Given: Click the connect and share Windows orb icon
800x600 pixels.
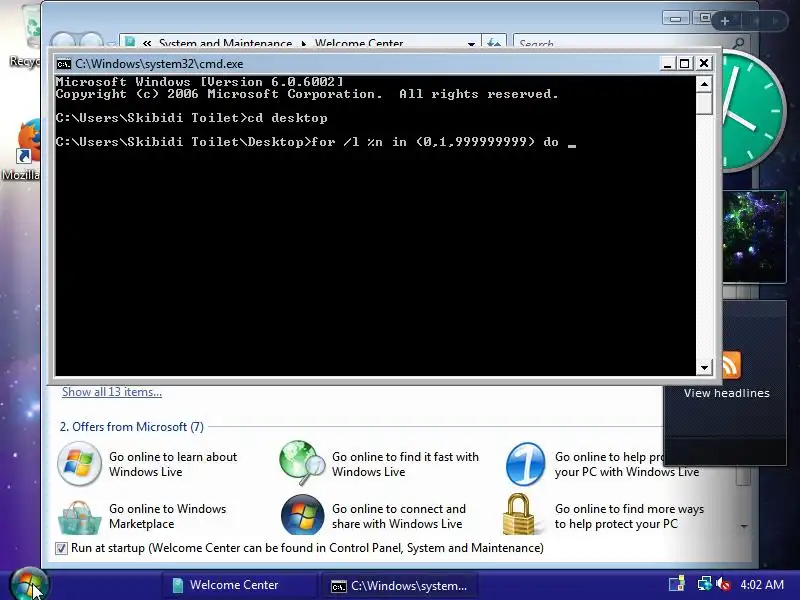Looking at the screenshot, I should [x=303, y=515].
